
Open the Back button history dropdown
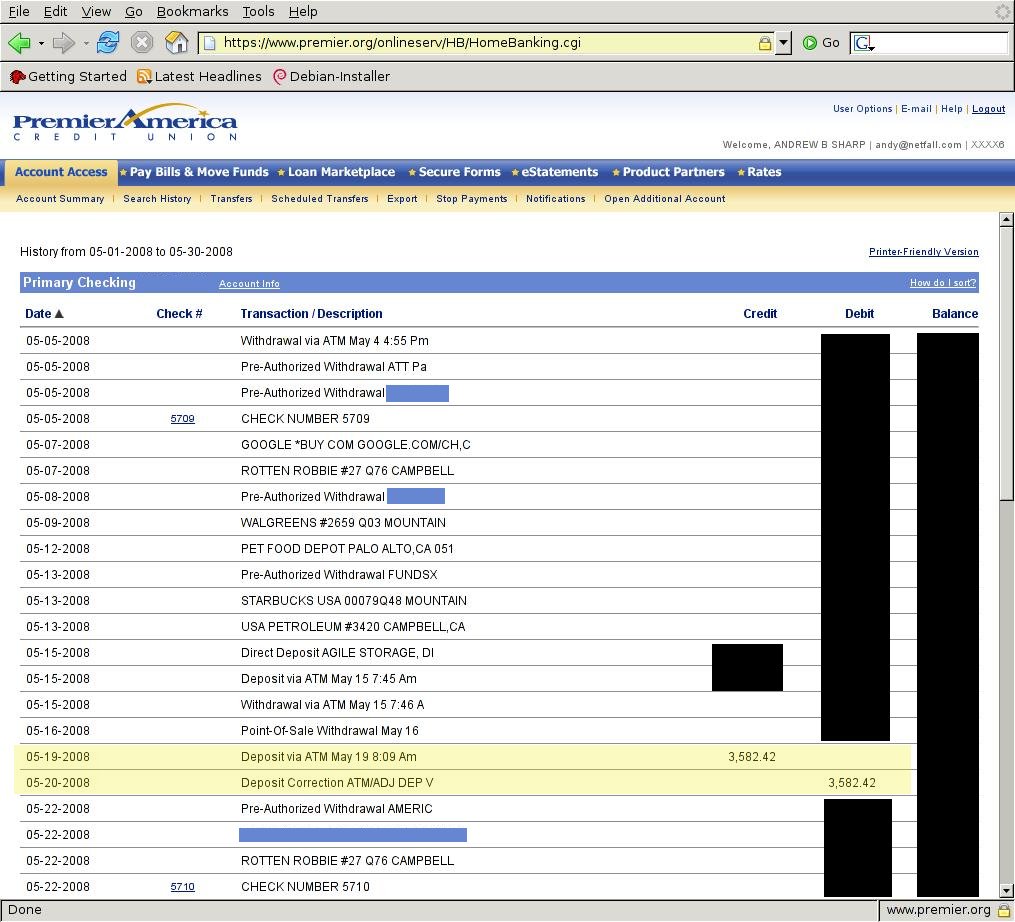pos(41,43)
